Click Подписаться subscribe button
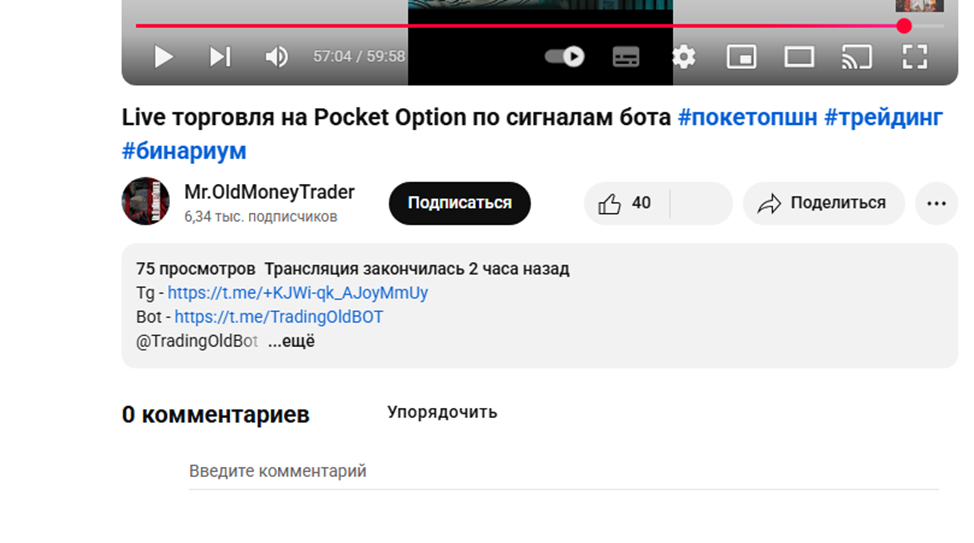 click(460, 203)
